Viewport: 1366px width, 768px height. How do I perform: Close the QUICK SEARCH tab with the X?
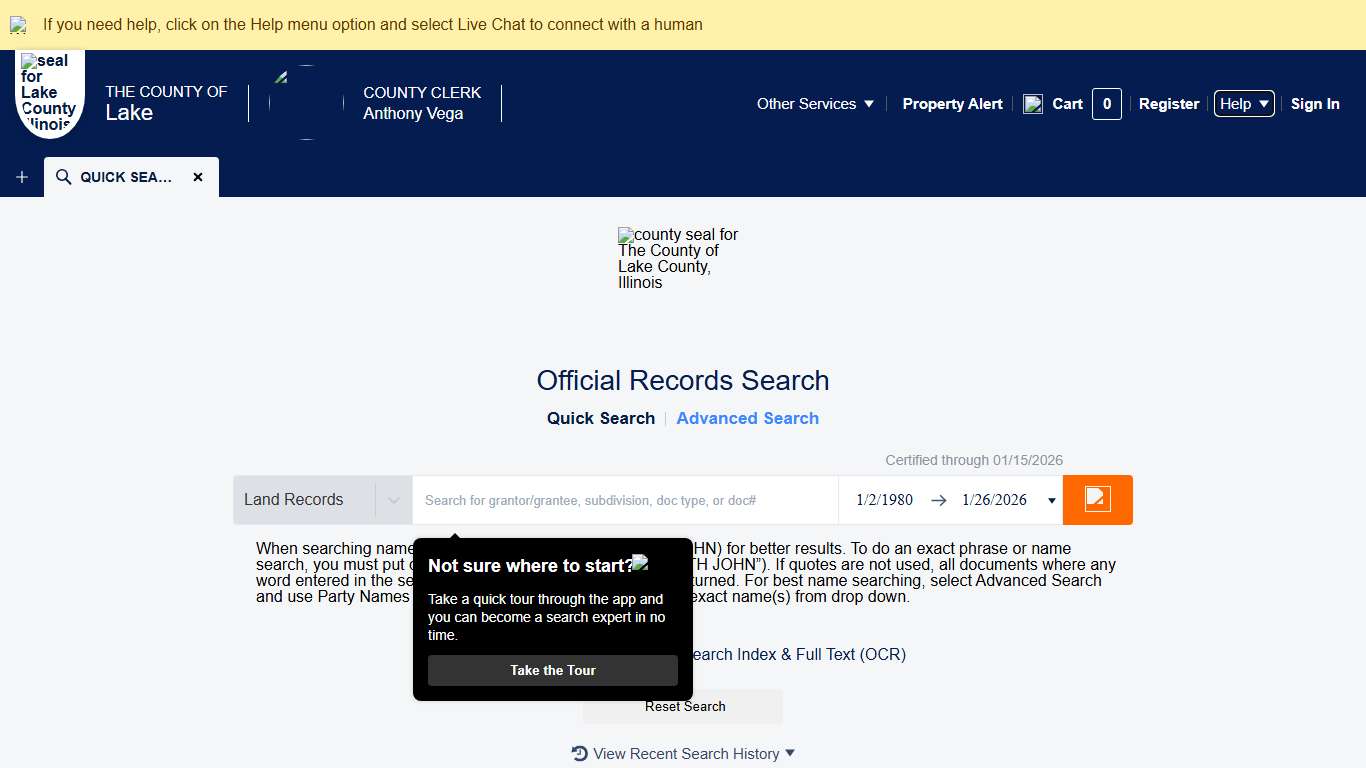pyautogui.click(x=198, y=176)
